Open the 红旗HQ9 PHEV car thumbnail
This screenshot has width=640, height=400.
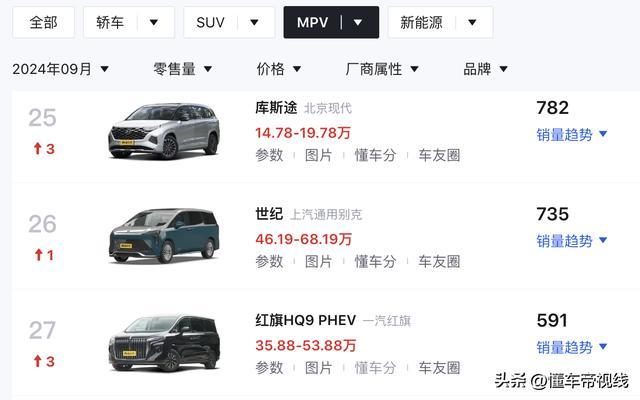(164, 343)
